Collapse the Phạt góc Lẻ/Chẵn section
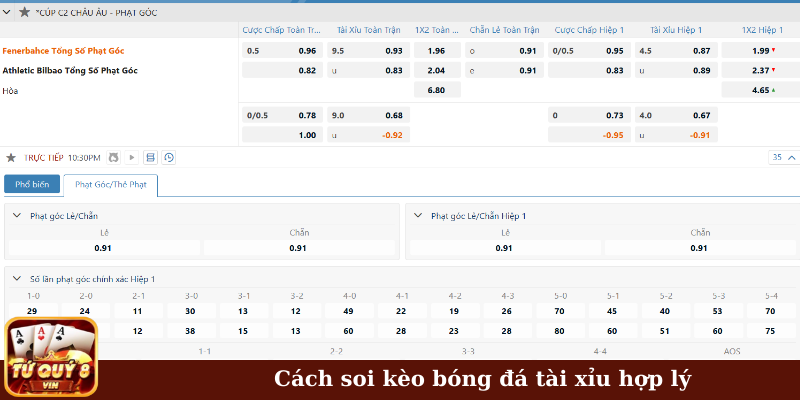The width and height of the screenshot is (800, 400). tap(17, 216)
